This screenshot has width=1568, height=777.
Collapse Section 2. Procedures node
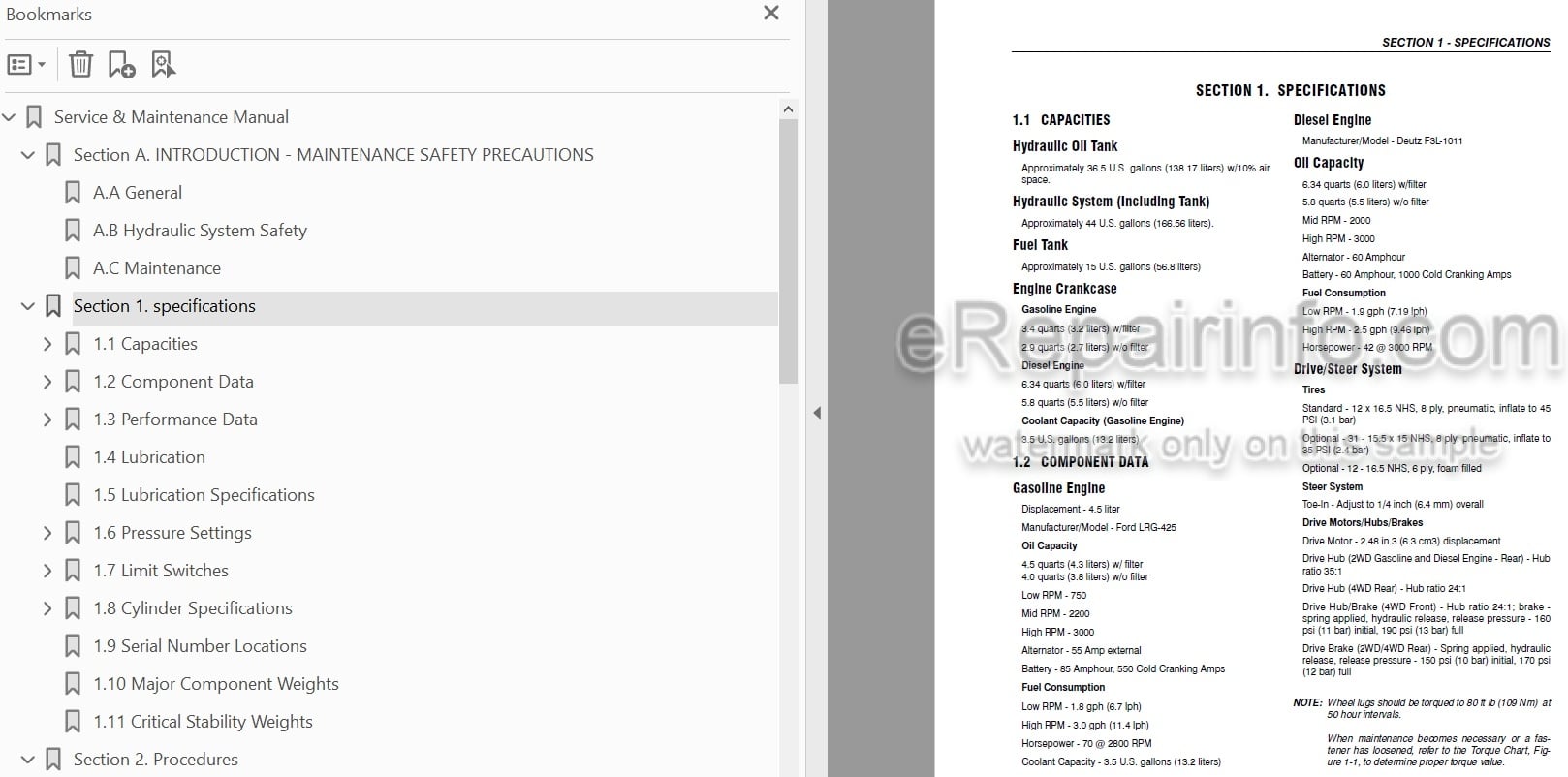point(28,760)
